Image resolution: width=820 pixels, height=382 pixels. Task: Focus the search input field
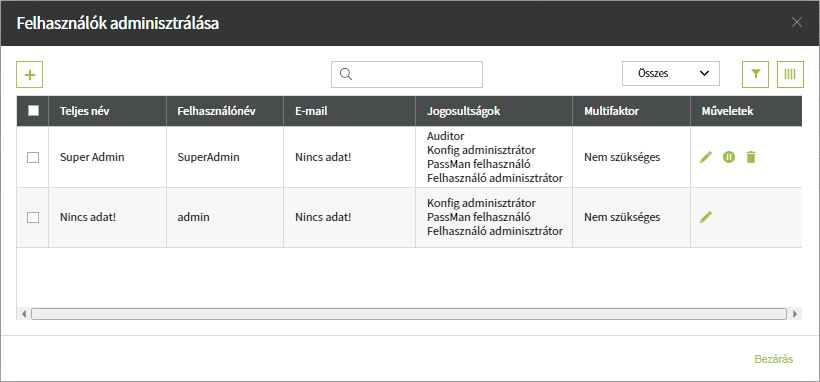click(407, 74)
